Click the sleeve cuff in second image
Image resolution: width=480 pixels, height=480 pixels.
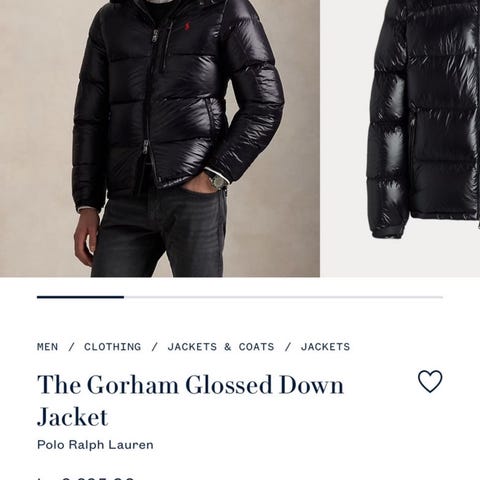click(x=388, y=231)
